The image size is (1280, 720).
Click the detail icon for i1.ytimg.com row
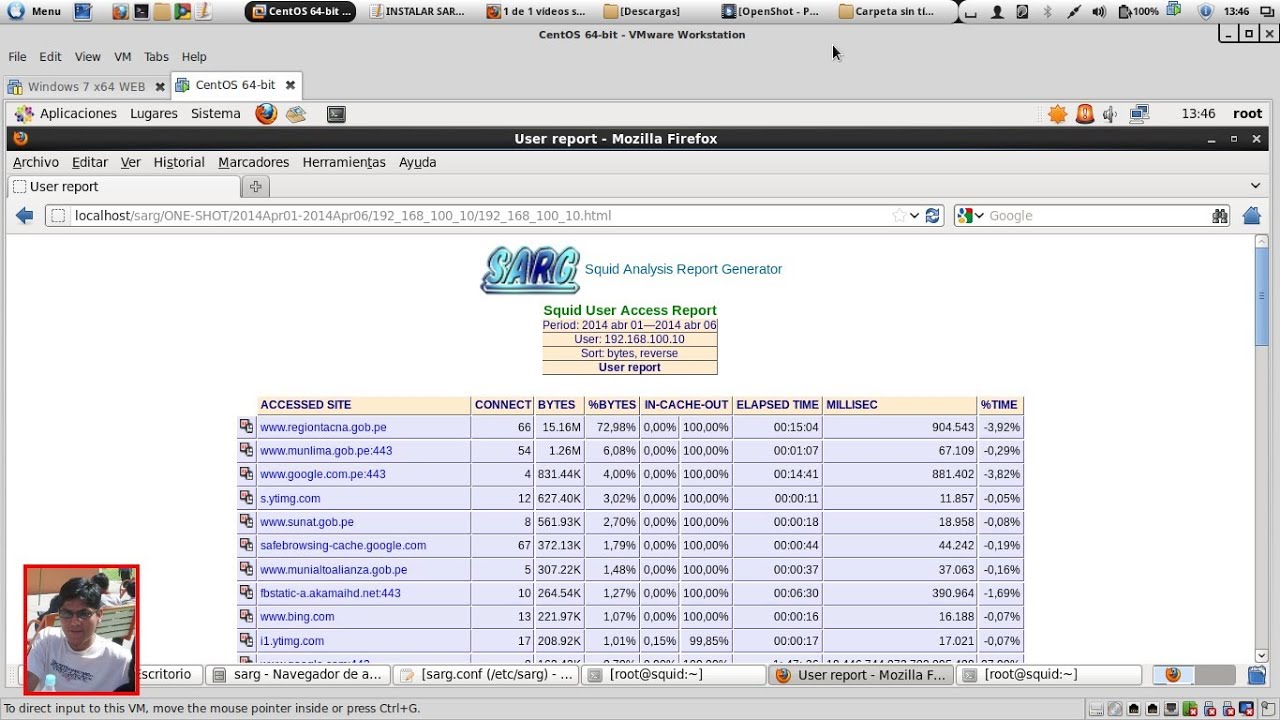coord(246,640)
